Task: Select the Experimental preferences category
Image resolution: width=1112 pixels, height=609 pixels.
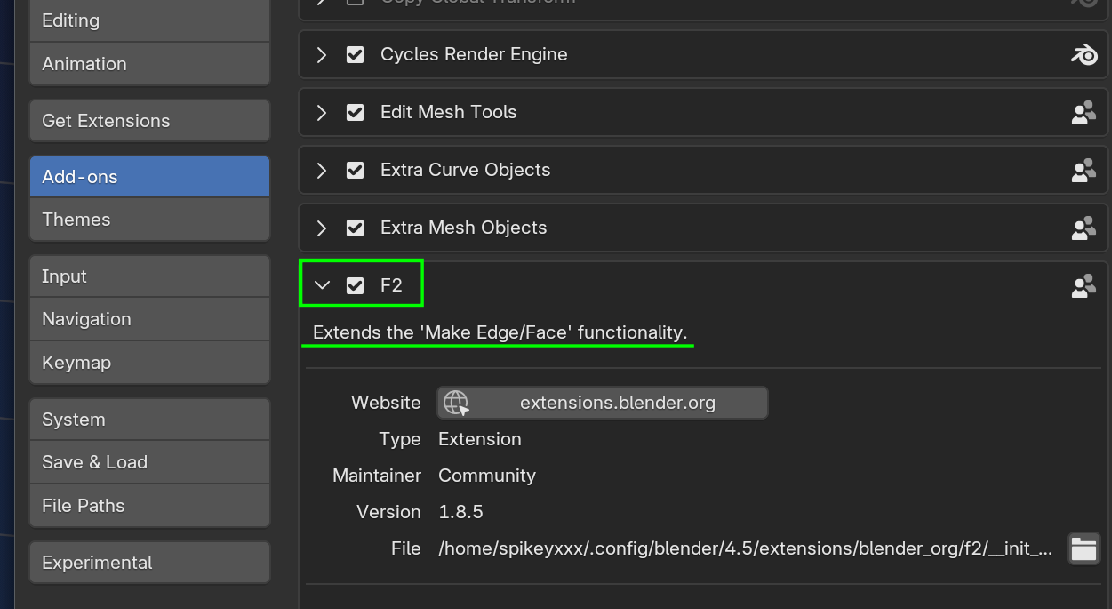Action: (x=149, y=562)
